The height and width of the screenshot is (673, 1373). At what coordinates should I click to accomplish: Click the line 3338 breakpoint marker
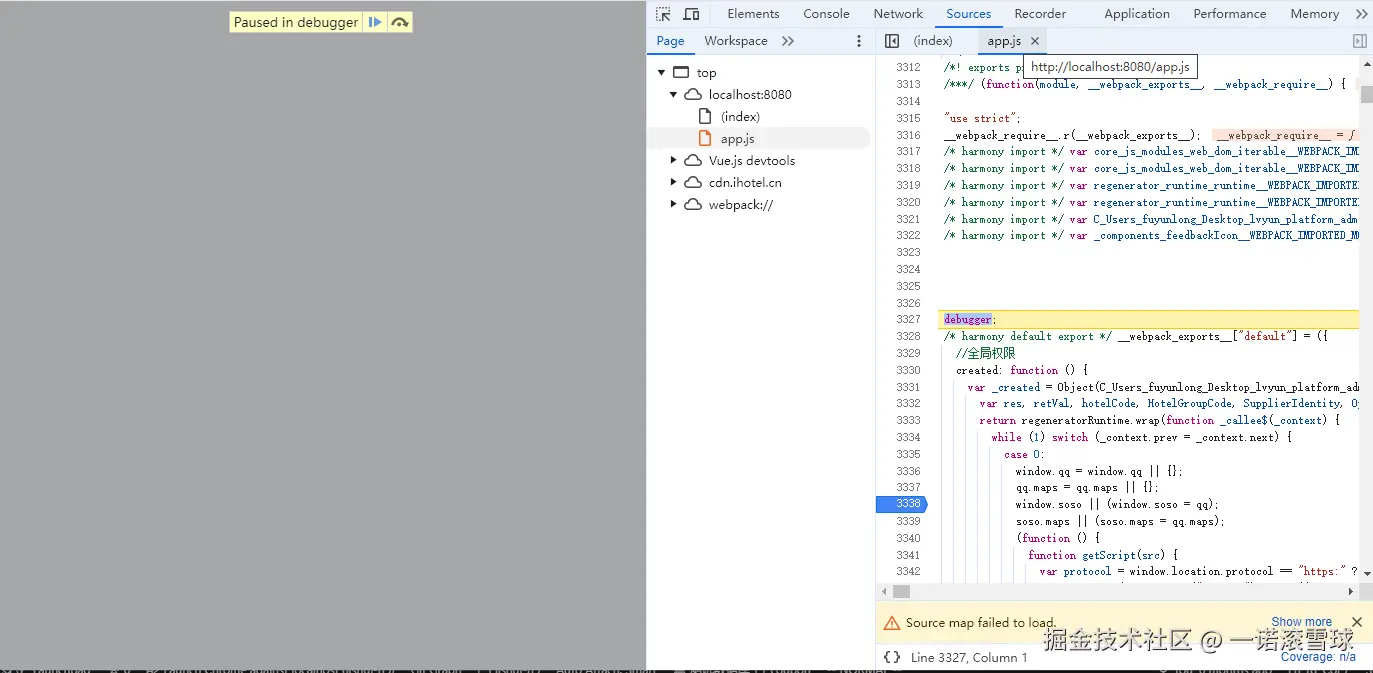(x=900, y=505)
